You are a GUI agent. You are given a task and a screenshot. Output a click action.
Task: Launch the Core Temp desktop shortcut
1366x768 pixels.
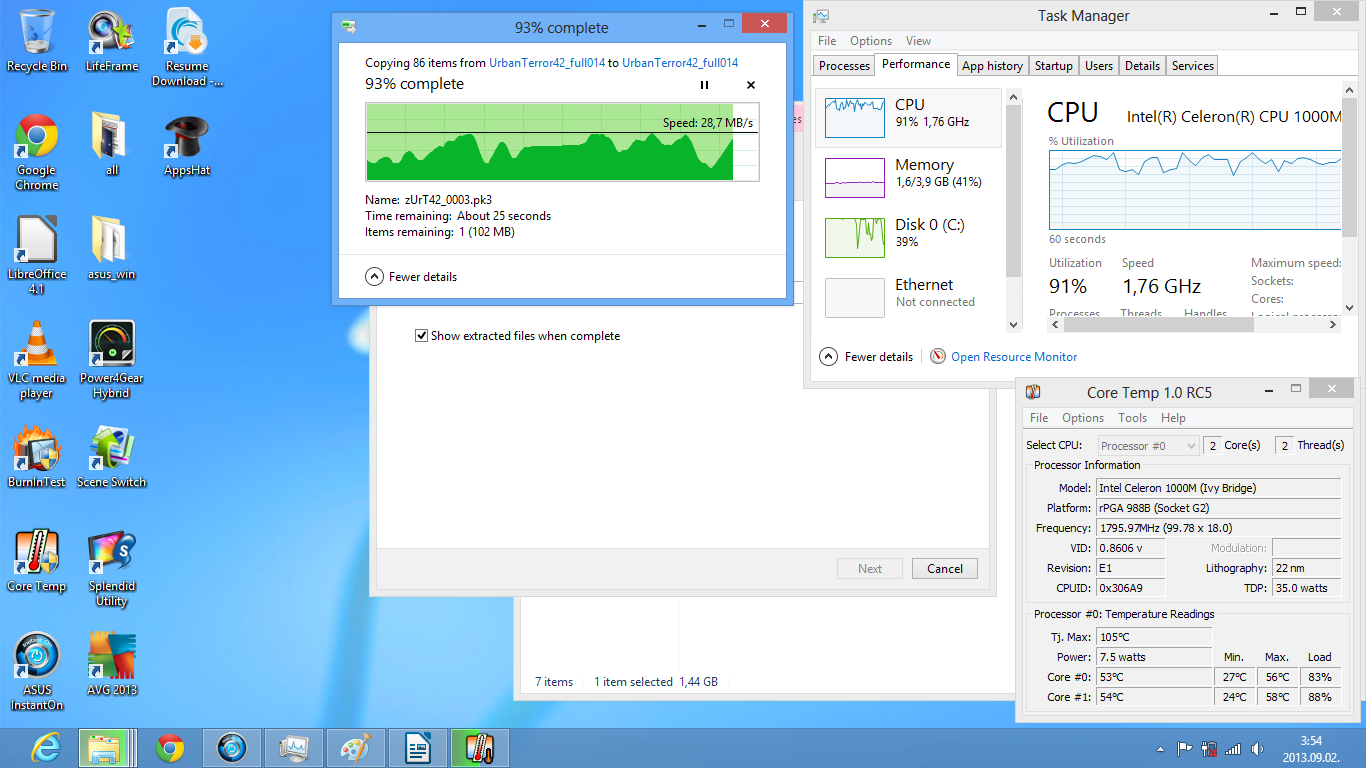pyautogui.click(x=37, y=561)
